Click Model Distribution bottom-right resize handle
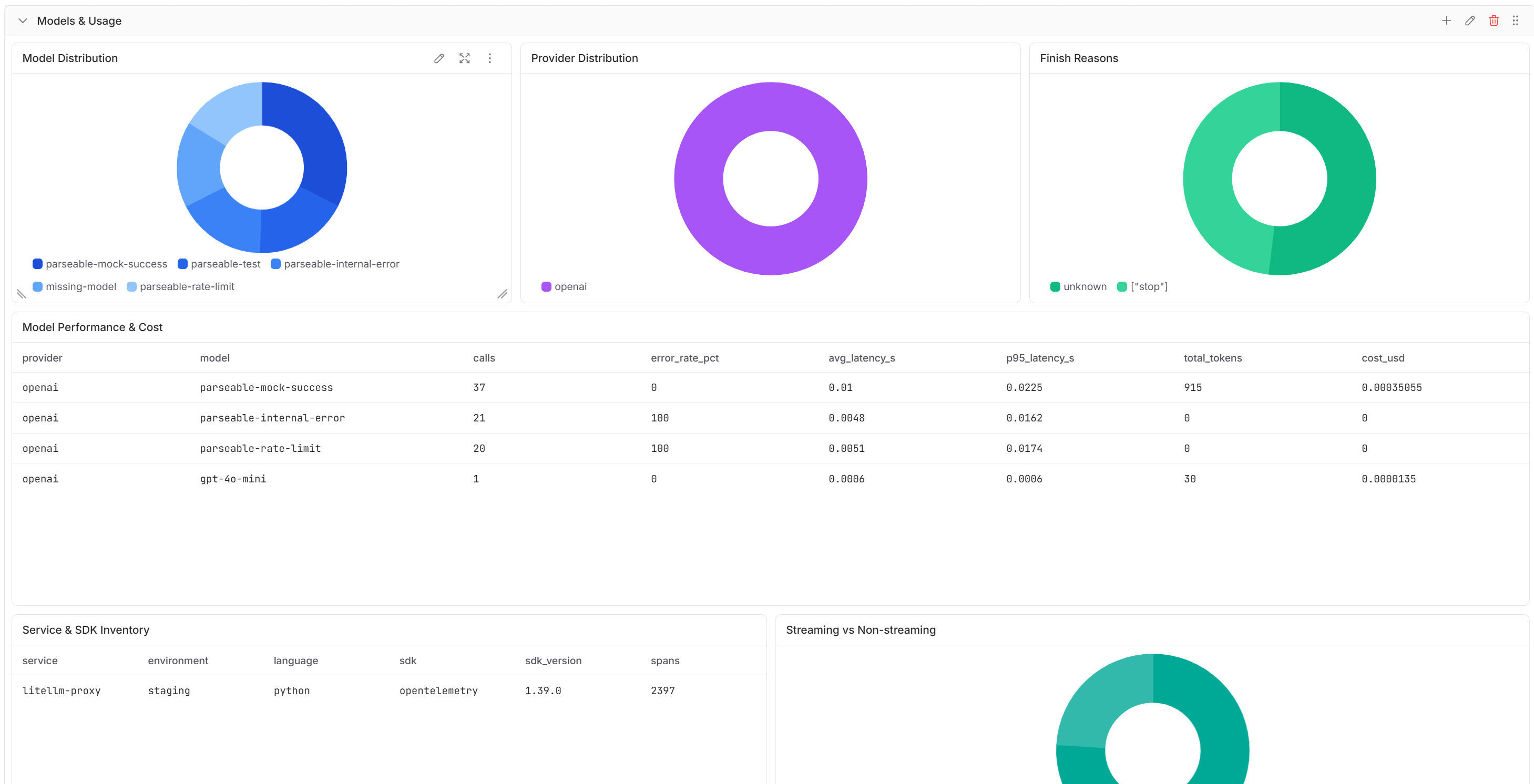This screenshot has width=1534, height=784. 503,294
